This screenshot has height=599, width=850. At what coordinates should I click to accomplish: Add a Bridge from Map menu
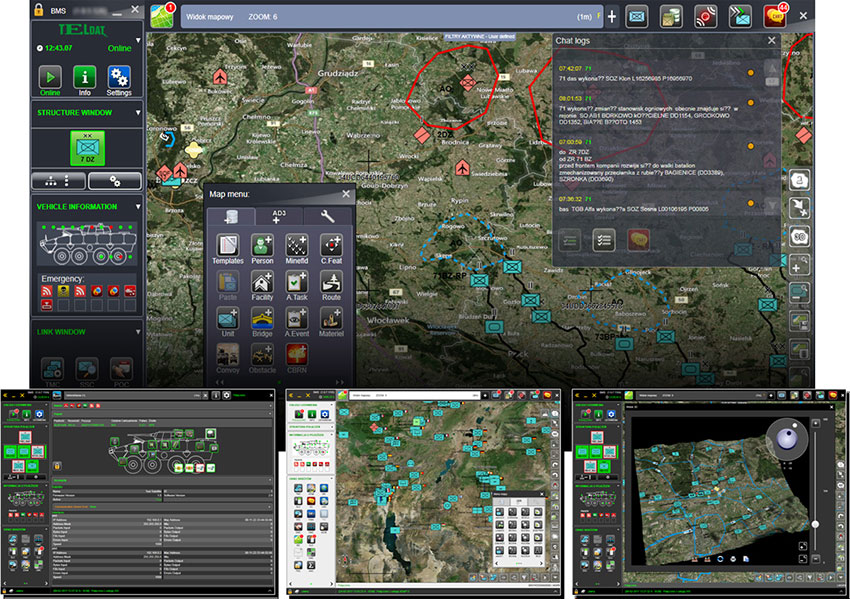click(x=262, y=322)
